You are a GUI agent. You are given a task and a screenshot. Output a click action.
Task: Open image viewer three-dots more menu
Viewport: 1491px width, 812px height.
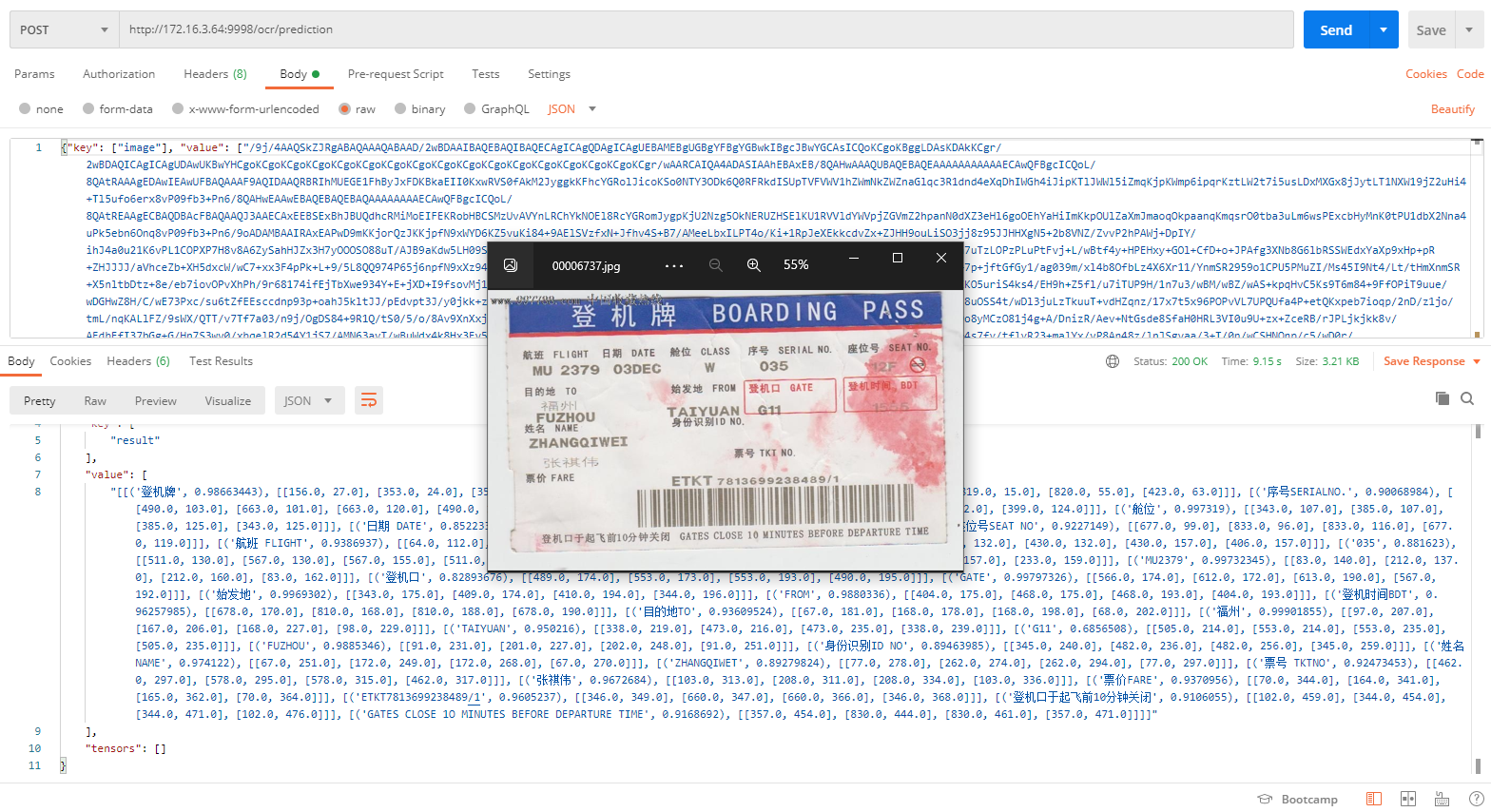[674, 265]
